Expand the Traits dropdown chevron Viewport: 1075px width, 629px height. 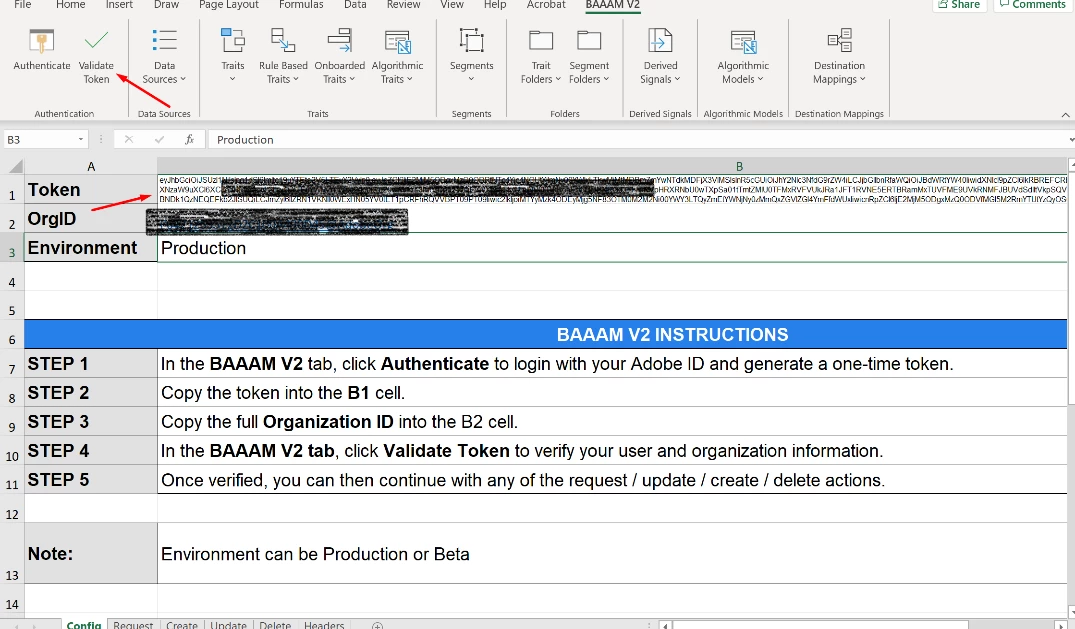point(232,80)
